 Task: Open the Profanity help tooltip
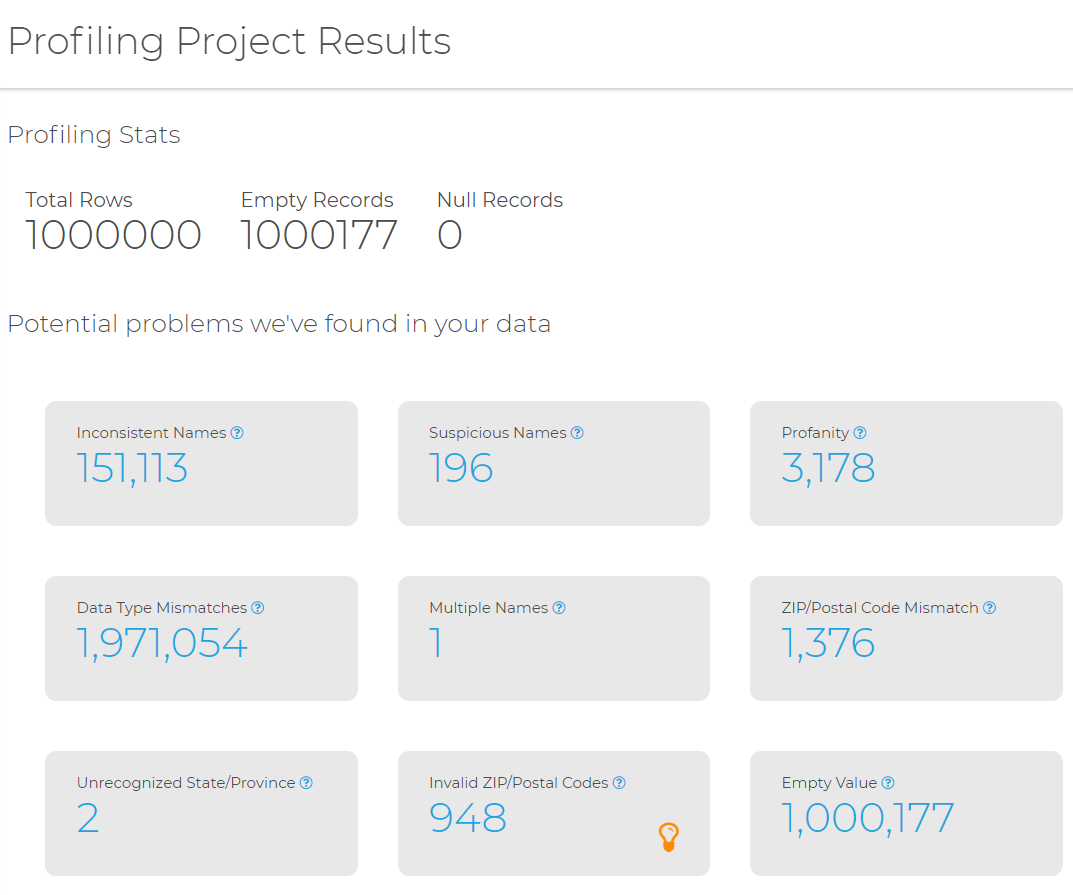point(860,432)
